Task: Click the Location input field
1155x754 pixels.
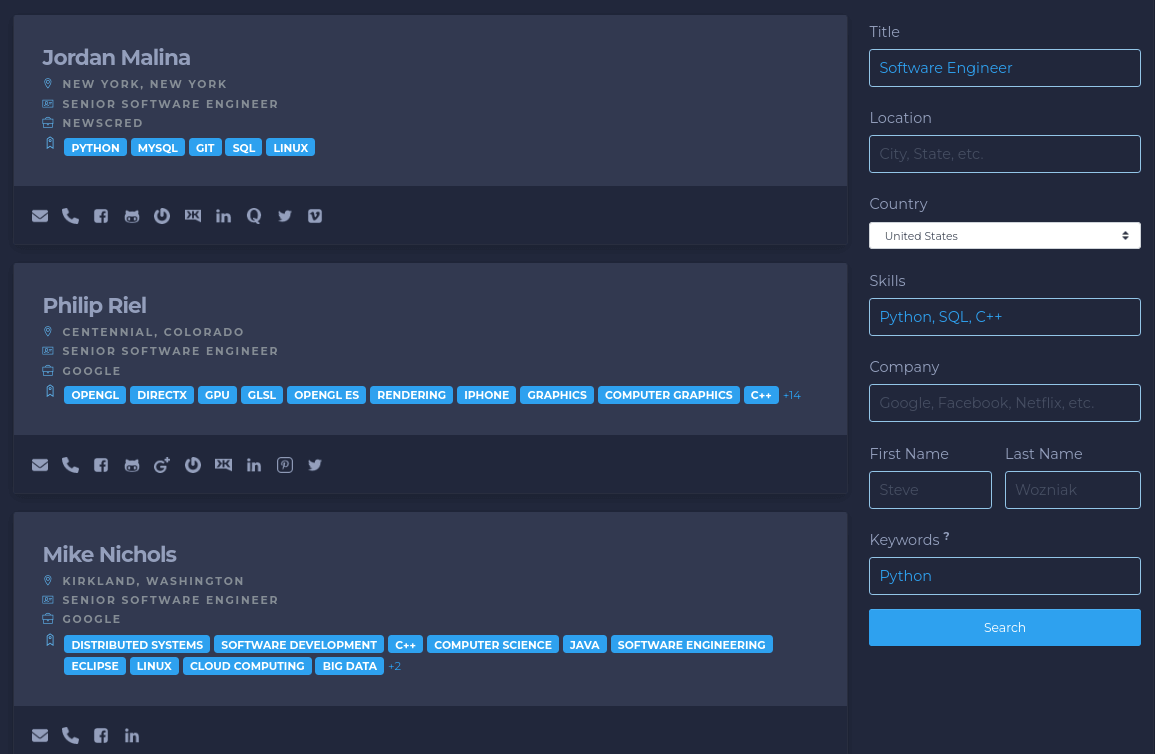Action: pyautogui.click(x=1004, y=154)
